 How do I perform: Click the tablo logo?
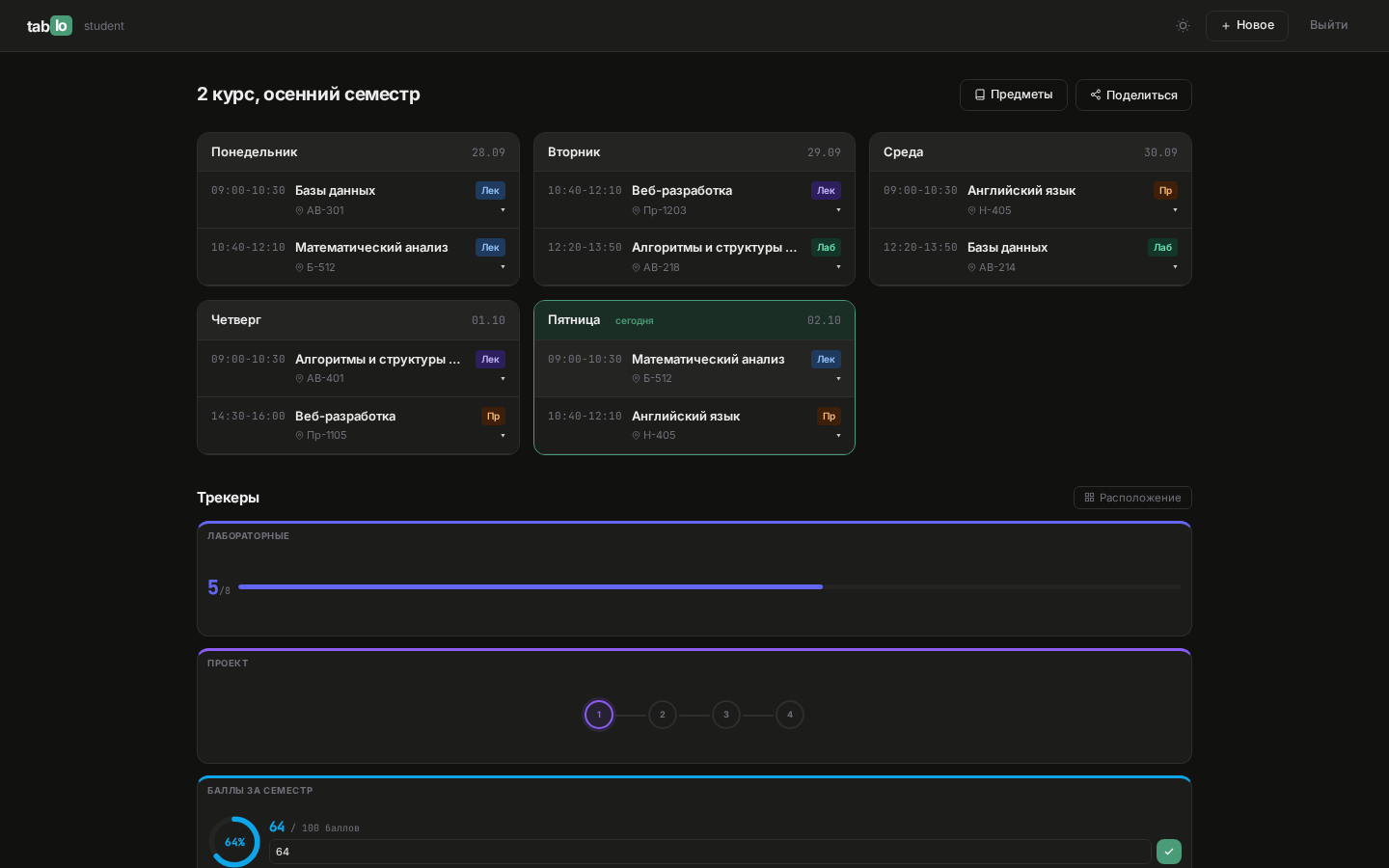[x=49, y=26]
